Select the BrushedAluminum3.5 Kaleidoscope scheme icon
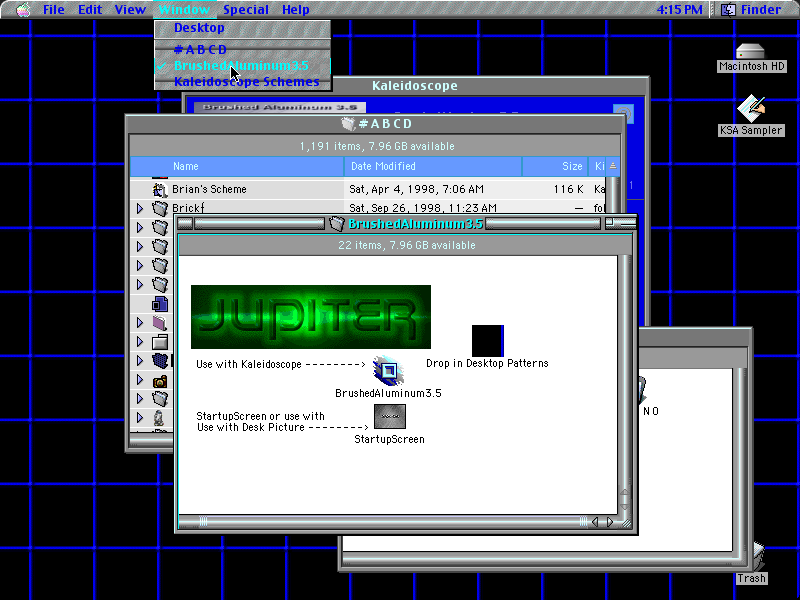The width and height of the screenshot is (800, 600). (x=388, y=371)
